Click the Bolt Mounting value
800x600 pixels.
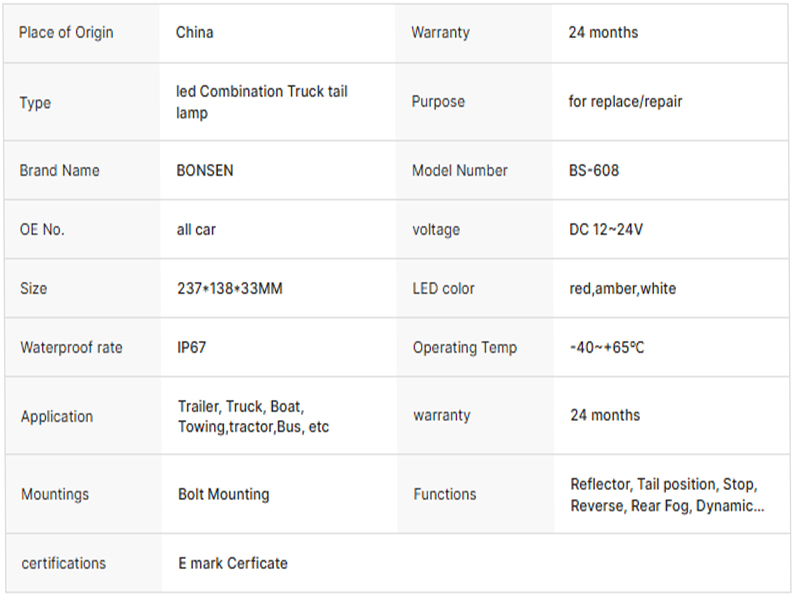coord(223,494)
